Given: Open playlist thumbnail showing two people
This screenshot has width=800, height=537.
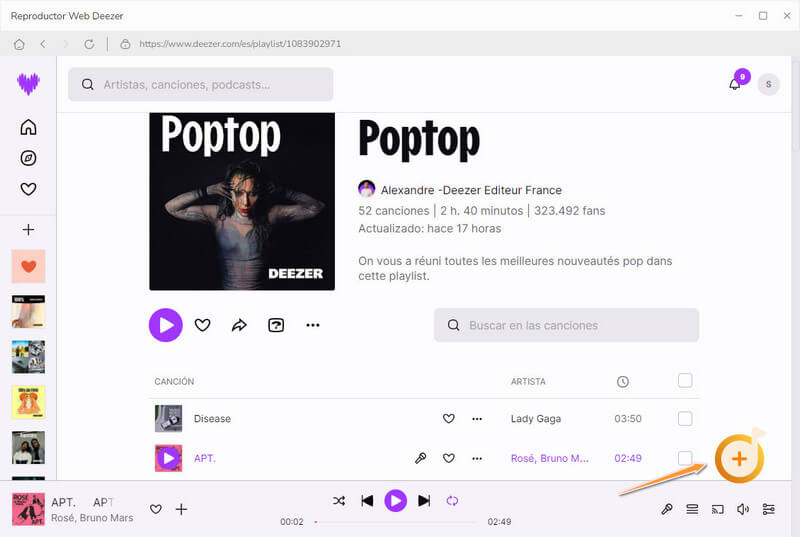Looking at the screenshot, I should click(x=29, y=447).
